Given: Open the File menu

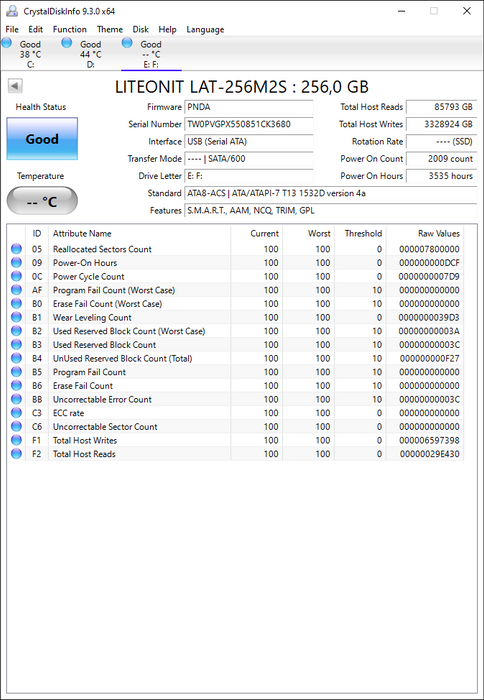Looking at the screenshot, I should tap(12, 29).
